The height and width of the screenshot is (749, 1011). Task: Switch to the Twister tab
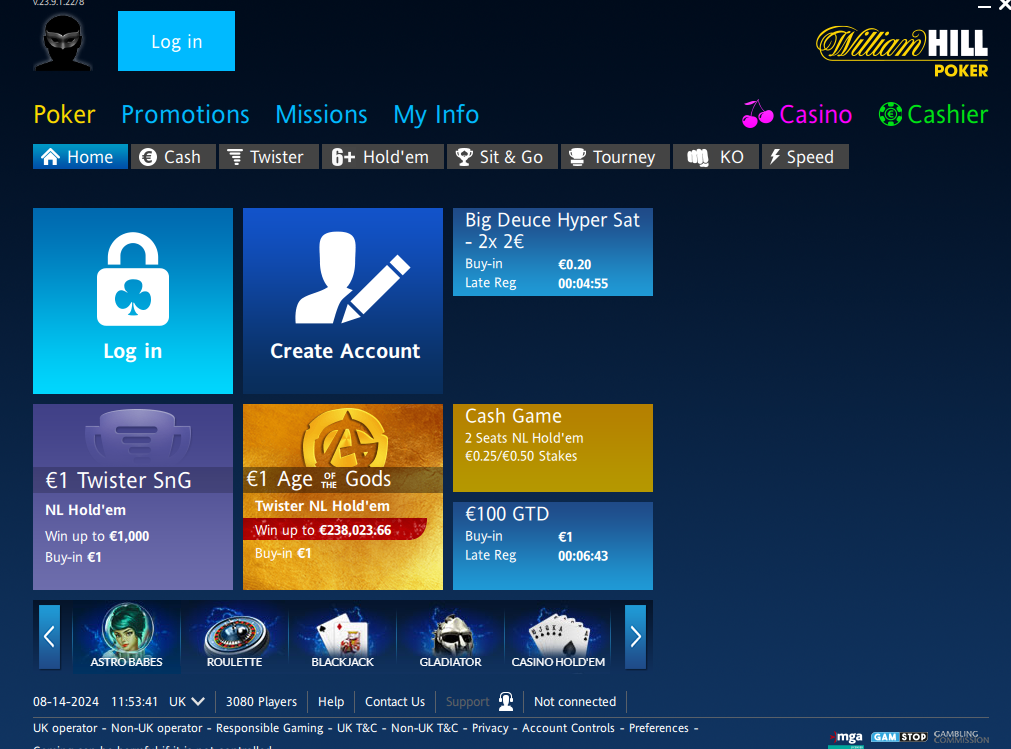tap(268, 157)
